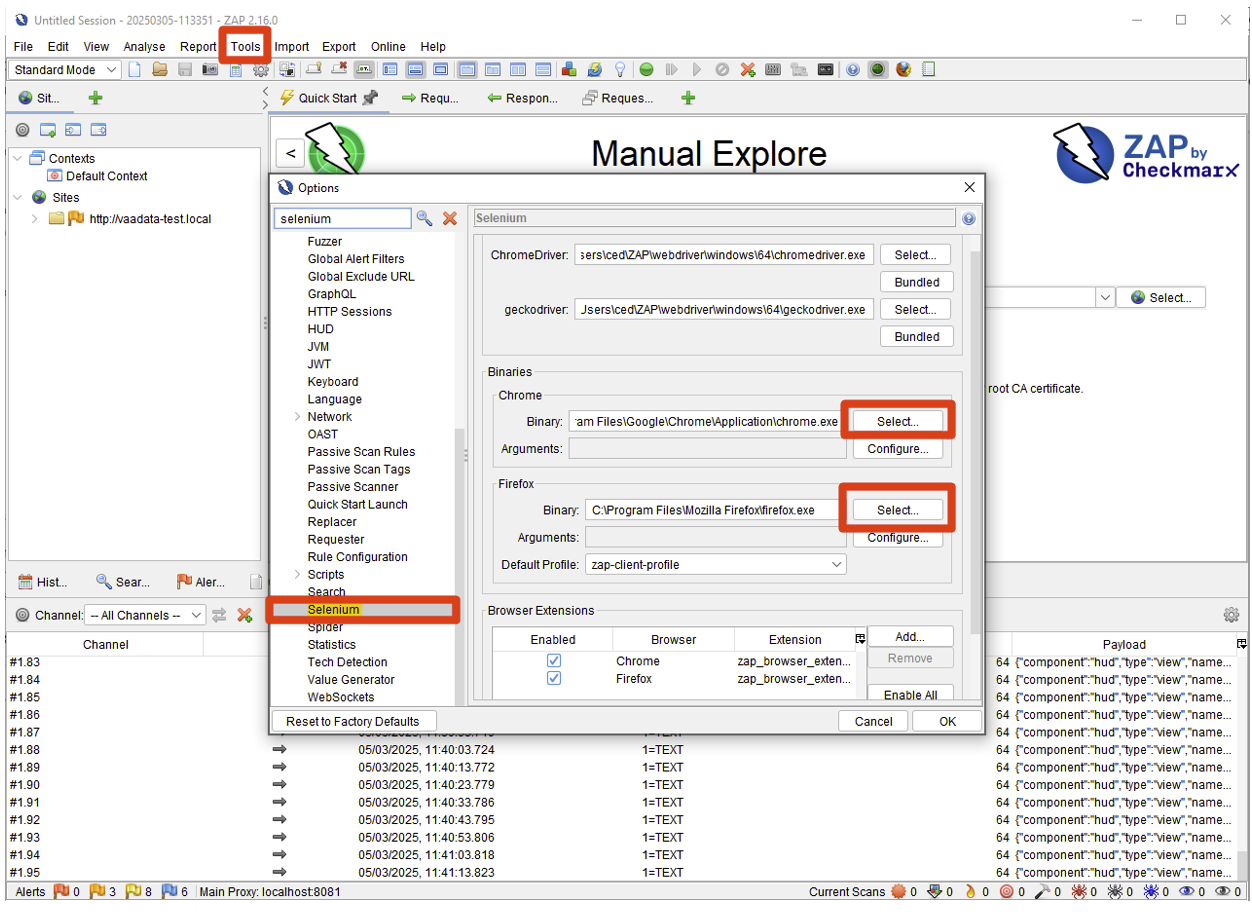1252x914 pixels.
Task: Click the magnifier icon beside options search box
Action: [x=425, y=218]
